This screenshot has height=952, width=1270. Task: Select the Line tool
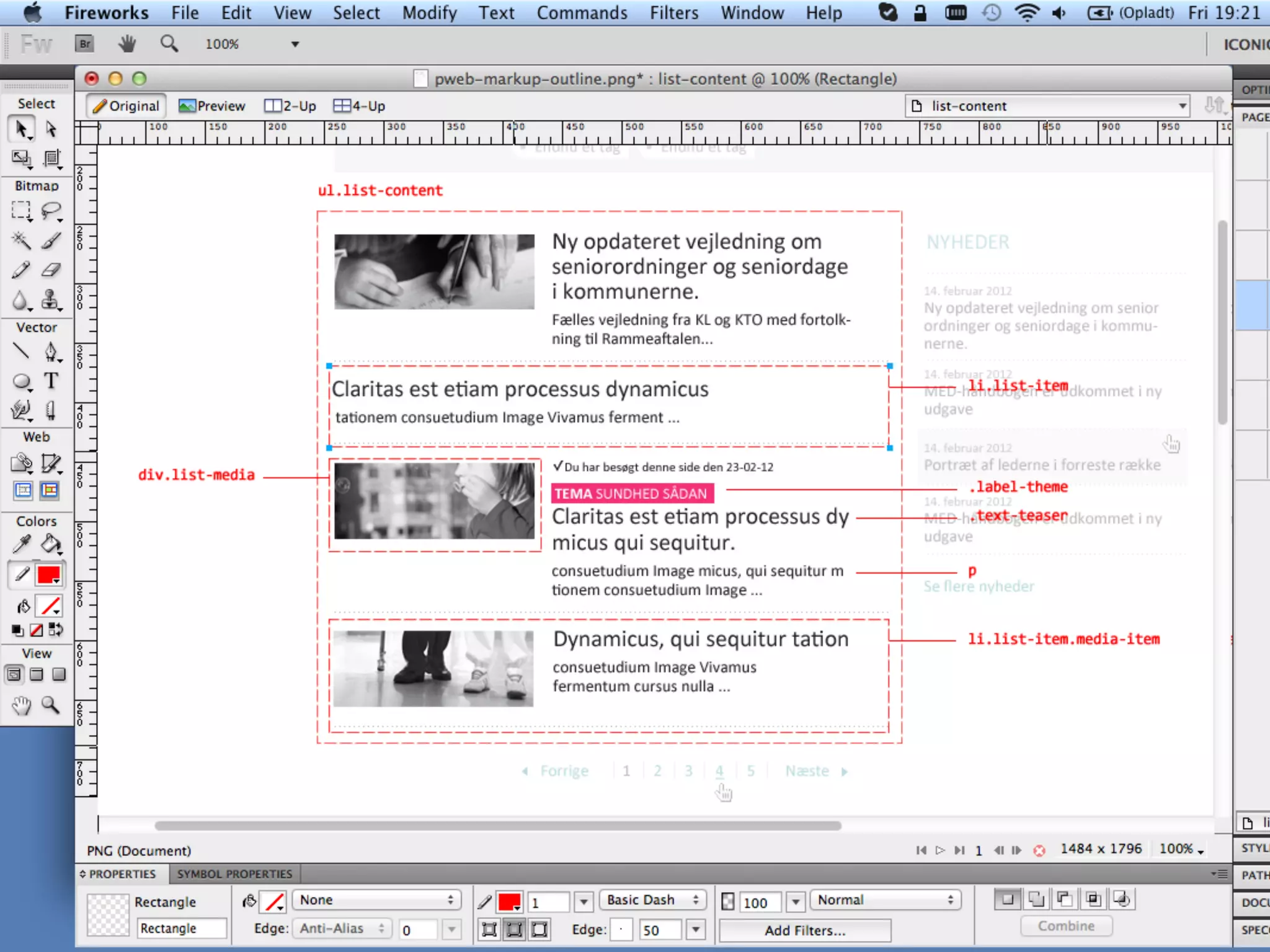point(21,351)
